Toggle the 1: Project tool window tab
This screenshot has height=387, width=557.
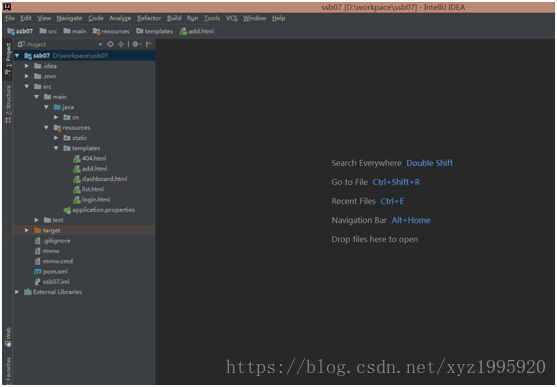(8, 59)
